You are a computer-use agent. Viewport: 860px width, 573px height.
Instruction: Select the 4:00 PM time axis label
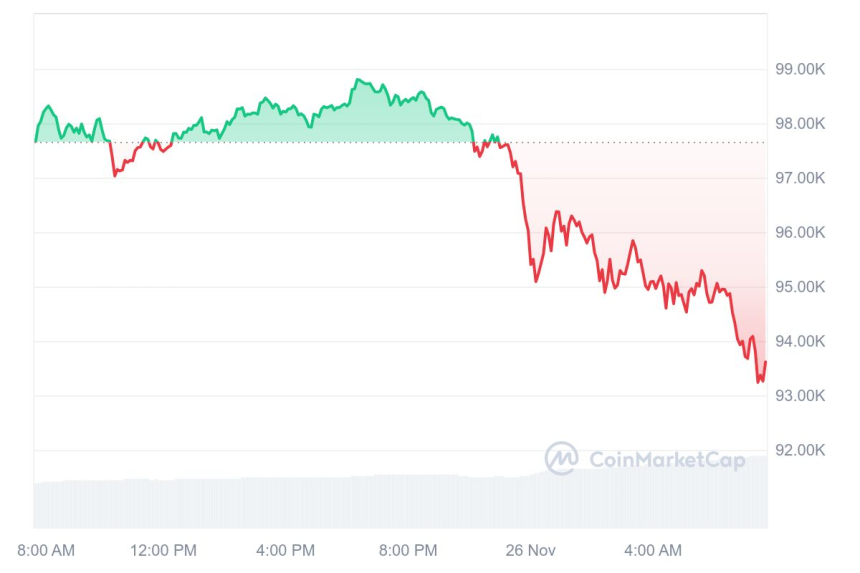[287, 550]
